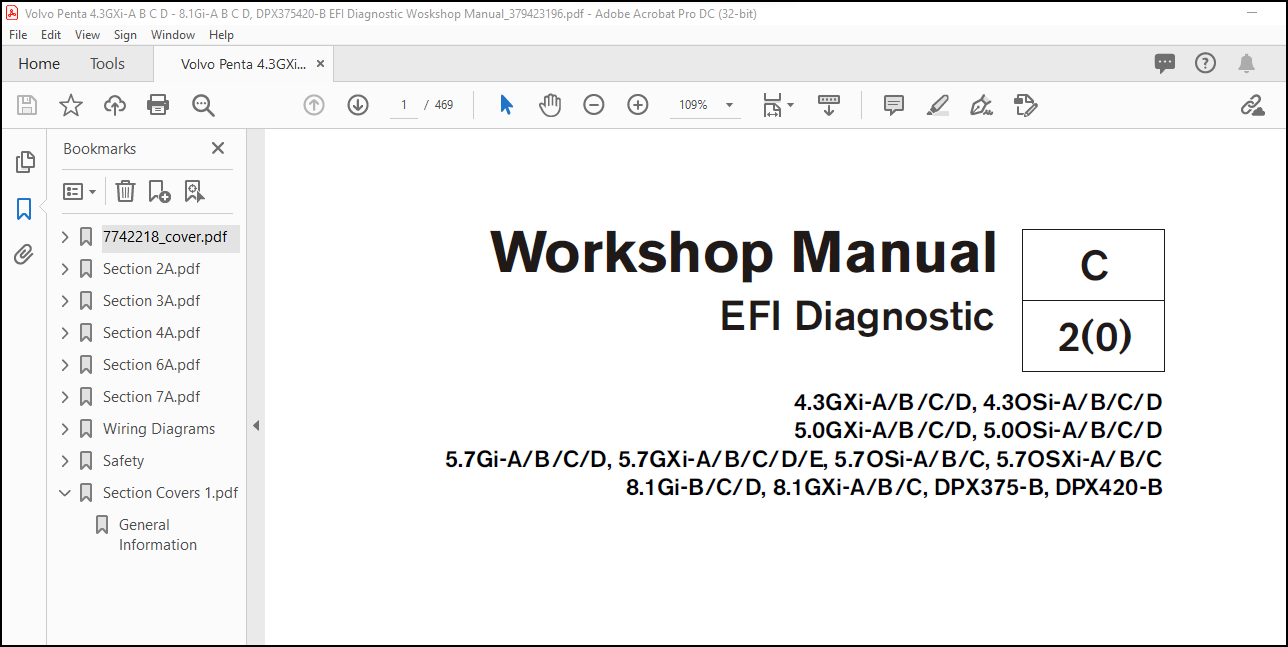
Task: Close the Volvo Penta document tab
Action: (x=320, y=64)
